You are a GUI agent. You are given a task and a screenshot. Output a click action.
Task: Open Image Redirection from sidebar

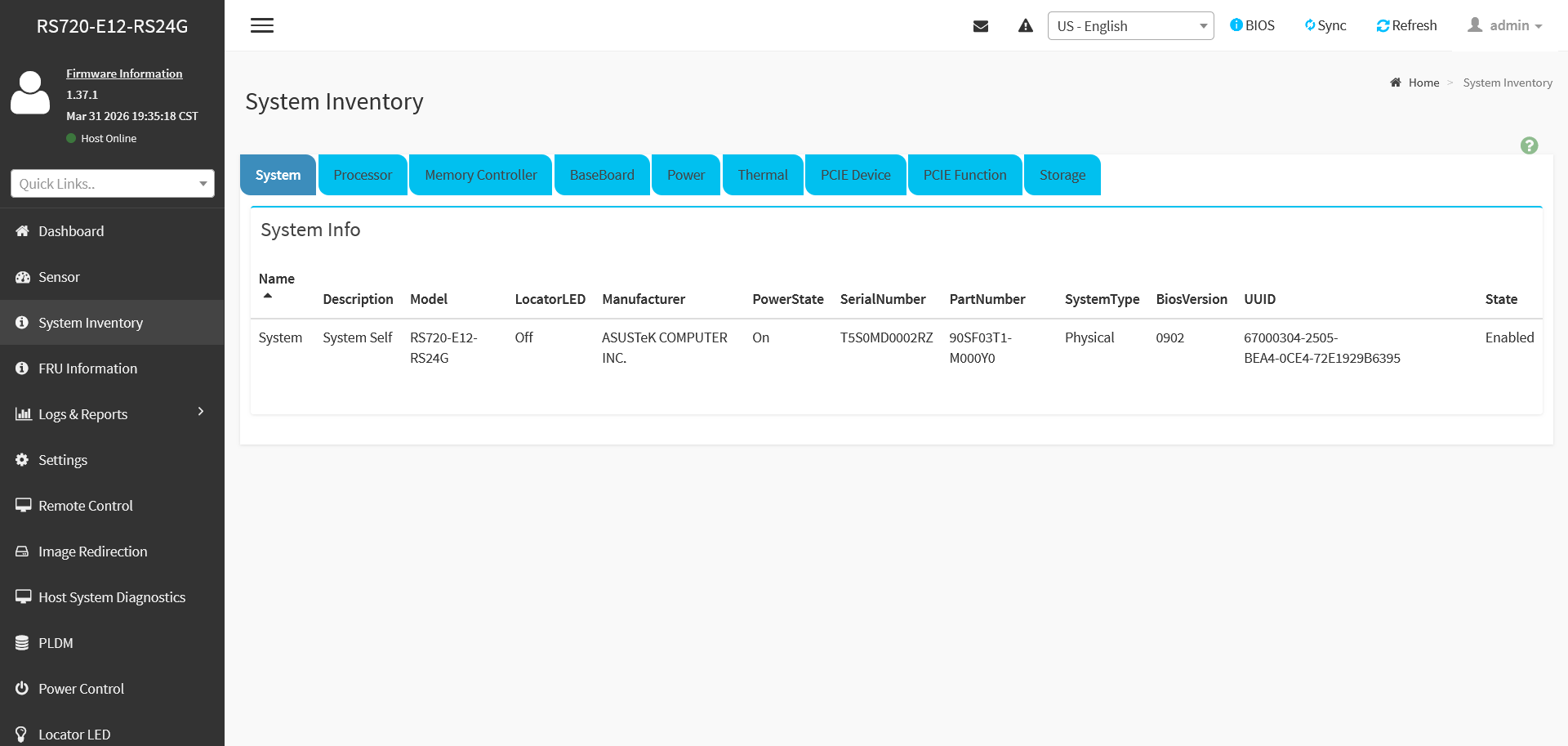(x=112, y=552)
